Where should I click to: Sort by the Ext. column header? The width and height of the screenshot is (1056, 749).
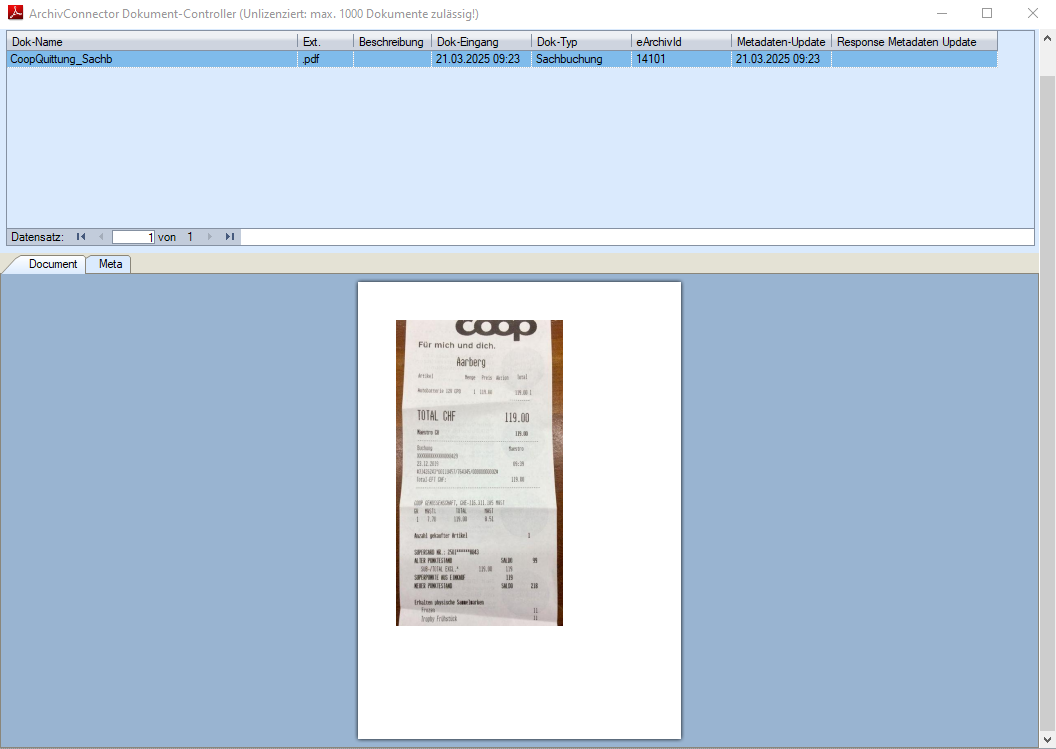(x=326, y=42)
